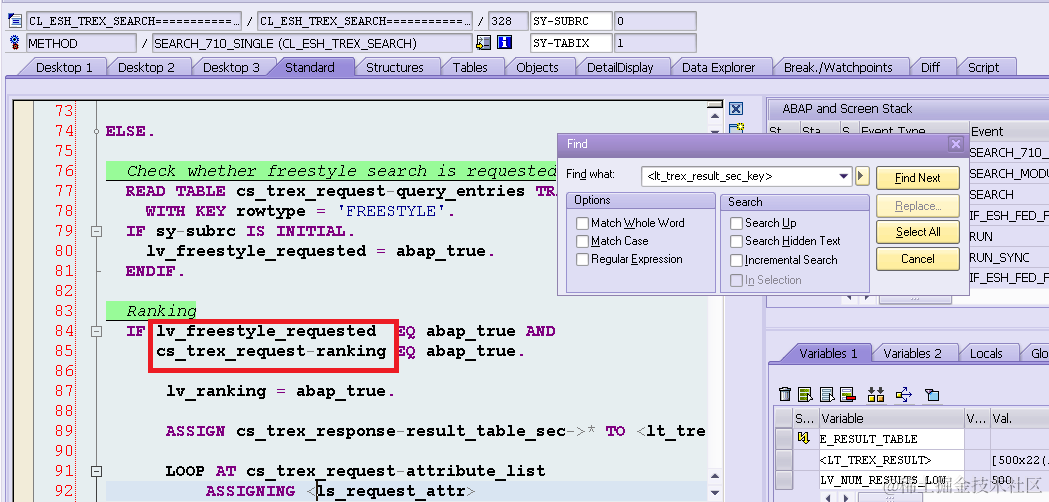Click the ABAP and Screen Stack title

pyautogui.click(x=847, y=108)
